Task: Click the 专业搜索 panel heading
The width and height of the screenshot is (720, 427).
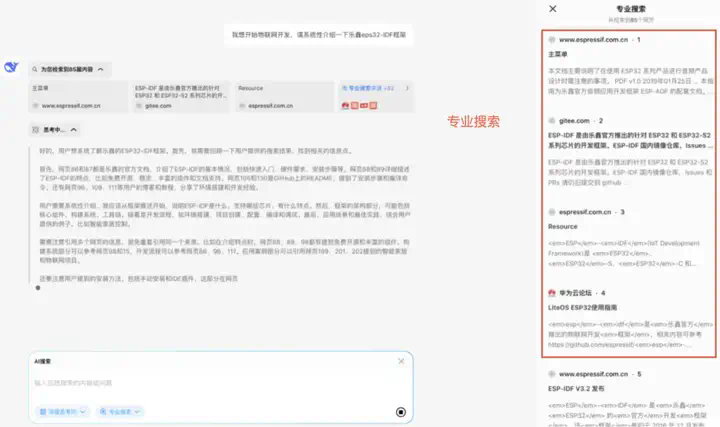Action: (x=631, y=9)
